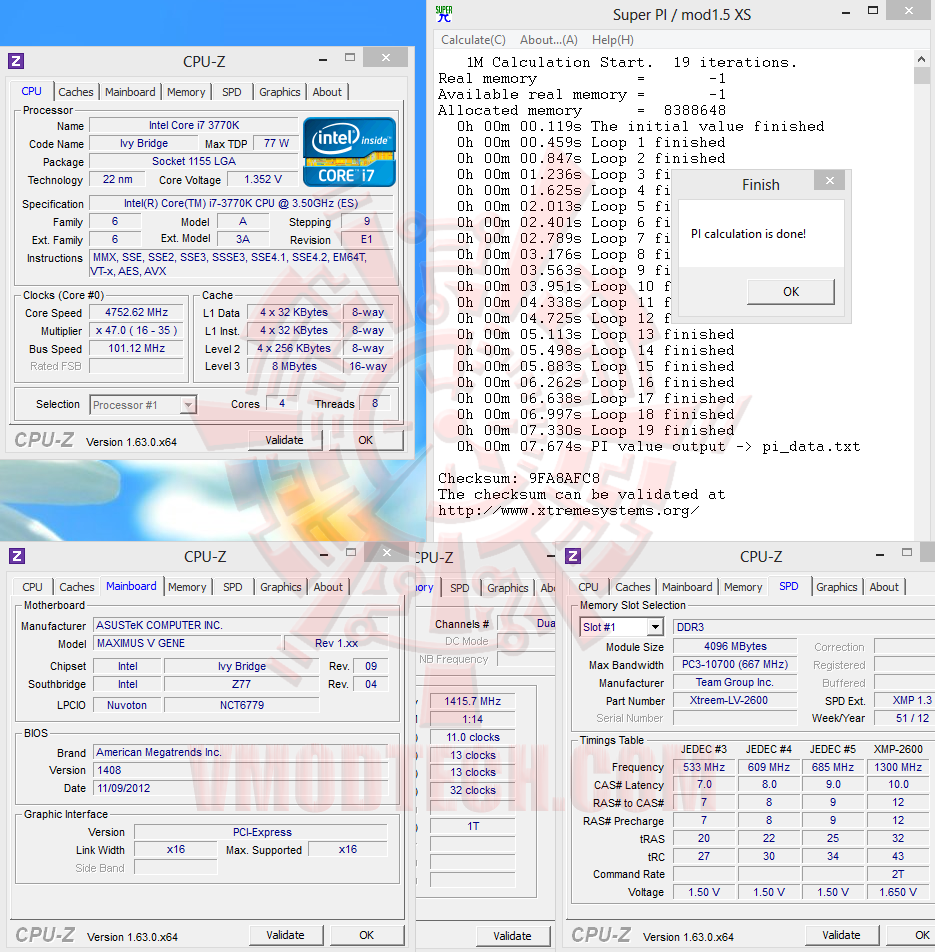The height and width of the screenshot is (952, 935).
Task: Minimize the Super PI window
Action: point(845,13)
